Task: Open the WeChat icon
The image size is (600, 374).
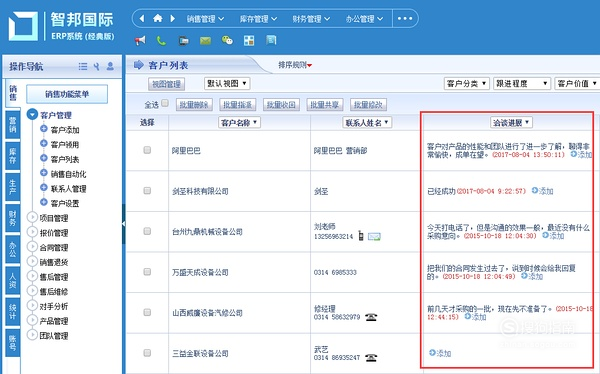Action: coord(227,40)
